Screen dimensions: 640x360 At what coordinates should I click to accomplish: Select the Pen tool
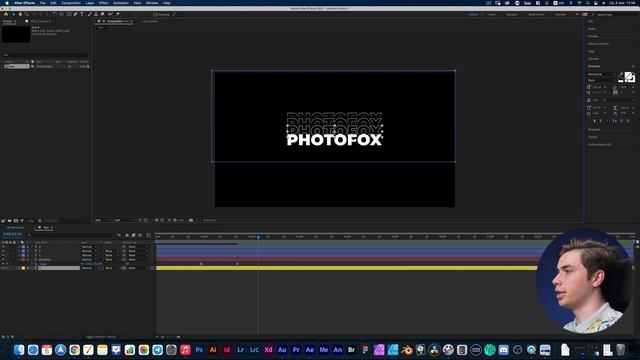tap(76, 14)
